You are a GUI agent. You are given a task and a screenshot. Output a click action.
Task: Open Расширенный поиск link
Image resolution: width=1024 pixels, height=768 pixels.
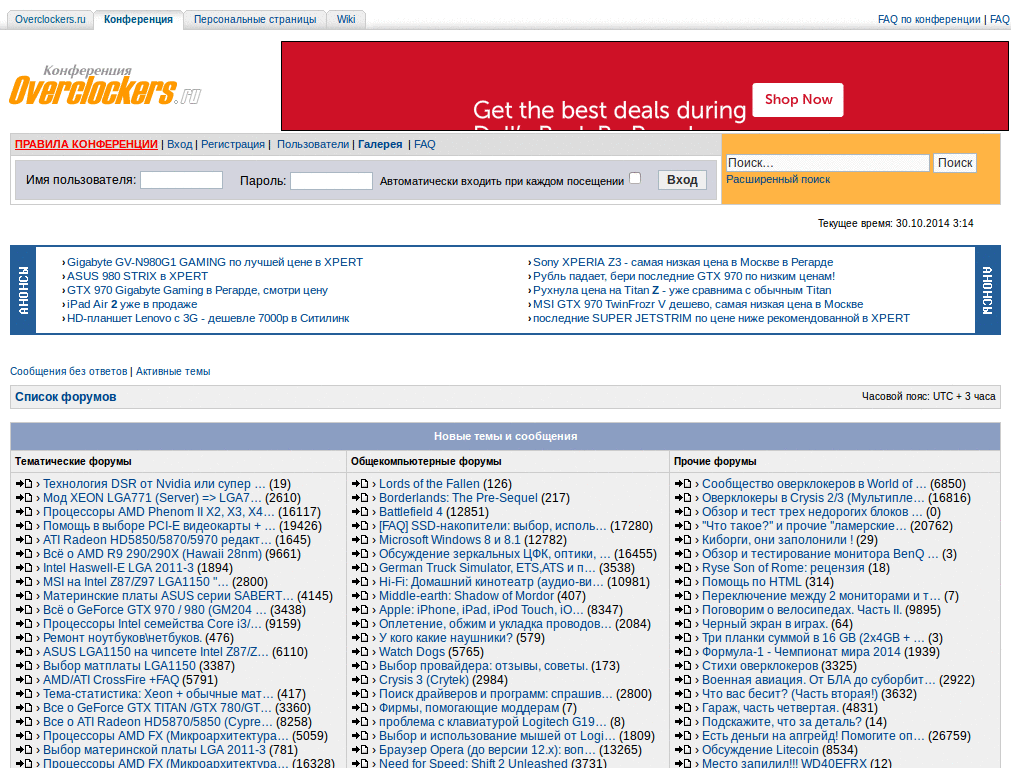pyautogui.click(x=778, y=179)
